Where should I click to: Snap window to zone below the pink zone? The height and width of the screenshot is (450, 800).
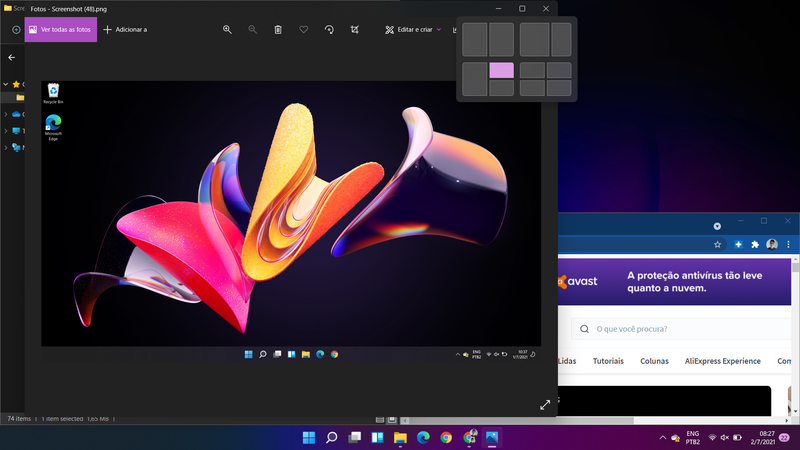(502, 88)
